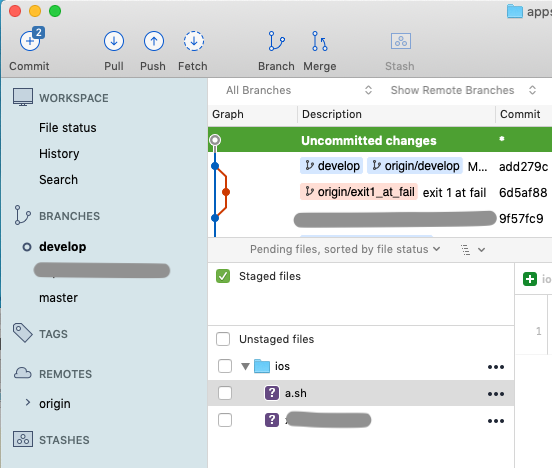Collapse the ios folder disclosure triangle

point(245,367)
